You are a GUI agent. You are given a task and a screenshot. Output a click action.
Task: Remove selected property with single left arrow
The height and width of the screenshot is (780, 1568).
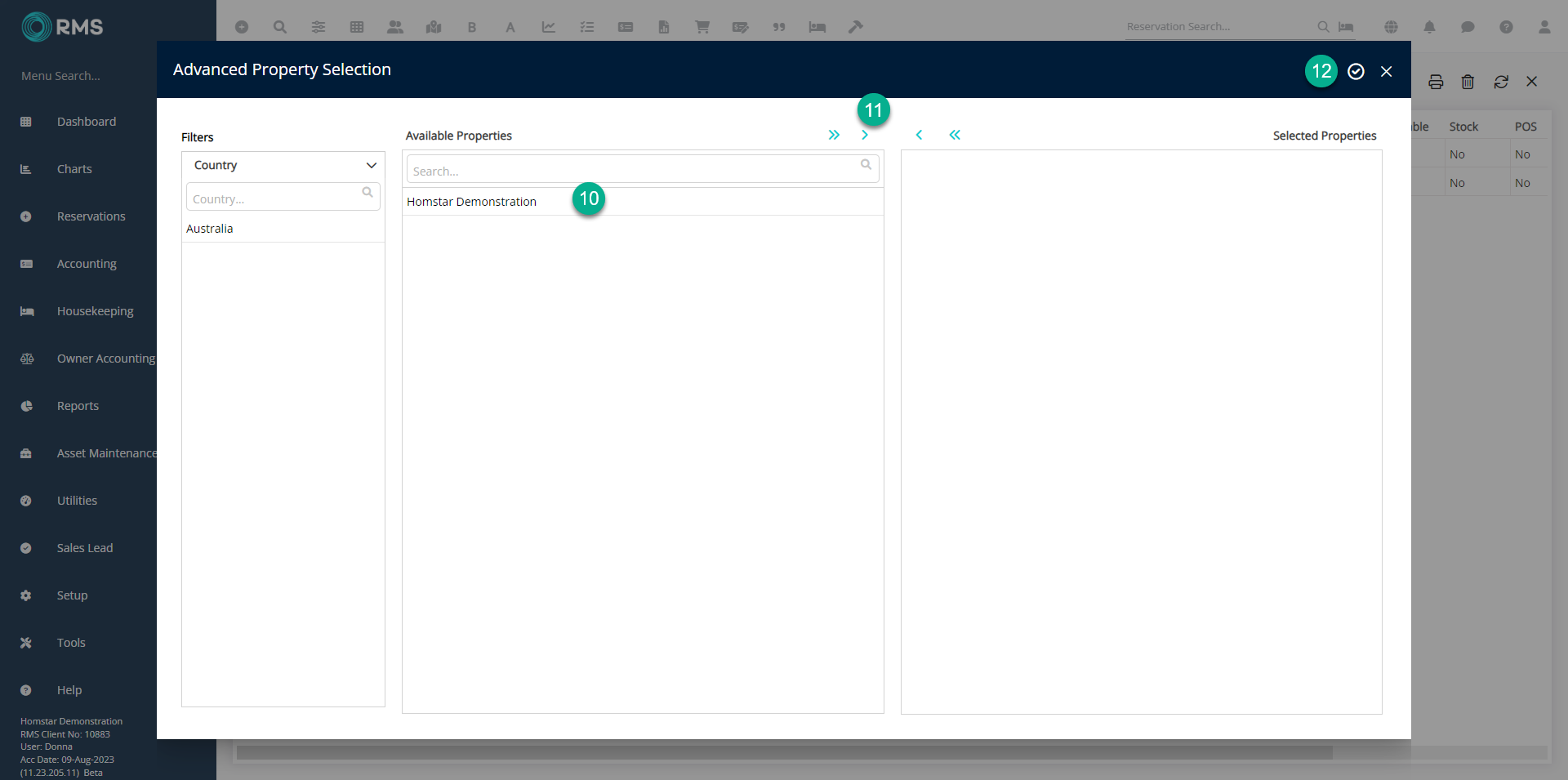(x=919, y=135)
